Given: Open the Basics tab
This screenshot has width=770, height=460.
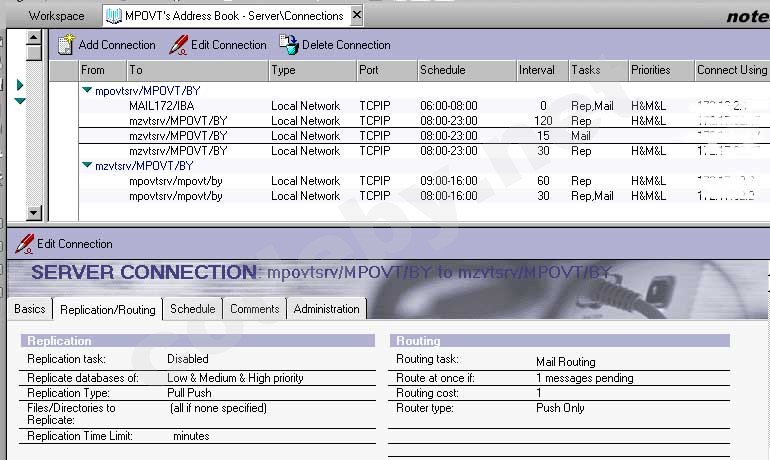Looking at the screenshot, I should pos(29,310).
